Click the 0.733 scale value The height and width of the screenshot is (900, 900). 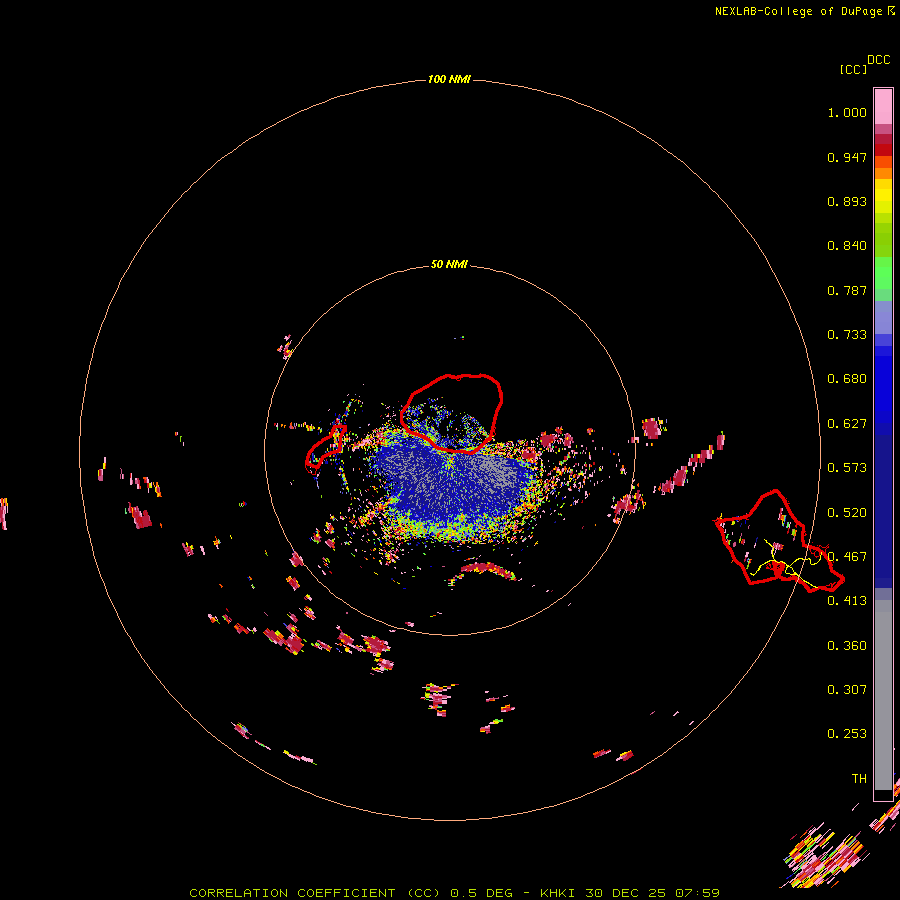[x=847, y=335]
